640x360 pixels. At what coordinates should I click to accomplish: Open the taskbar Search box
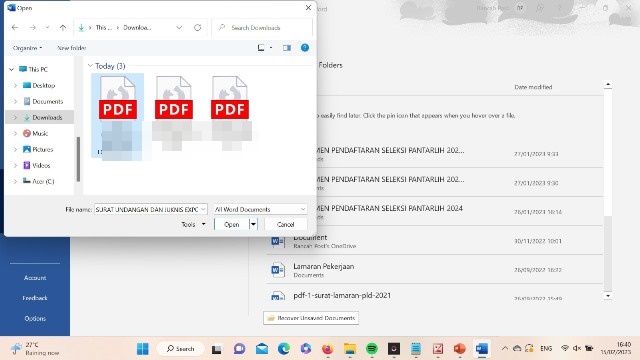click(x=180, y=349)
